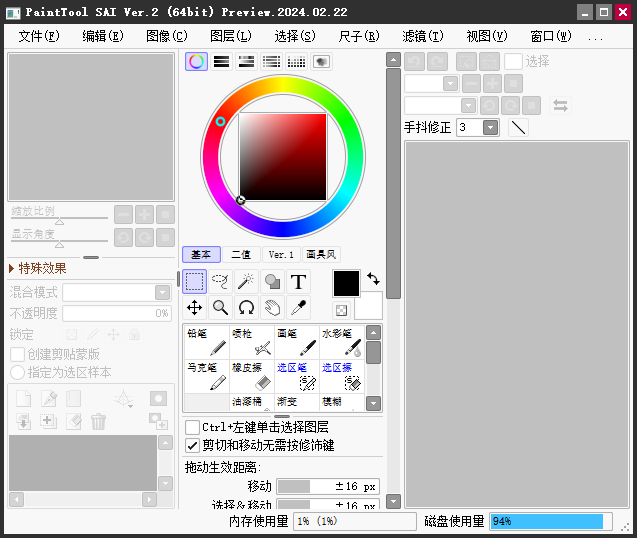Image resolution: width=637 pixels, height=538 pixels.
Task: Click the tool panel scroll down arrow
Action: pyautogui.click(x=393, y=501)
